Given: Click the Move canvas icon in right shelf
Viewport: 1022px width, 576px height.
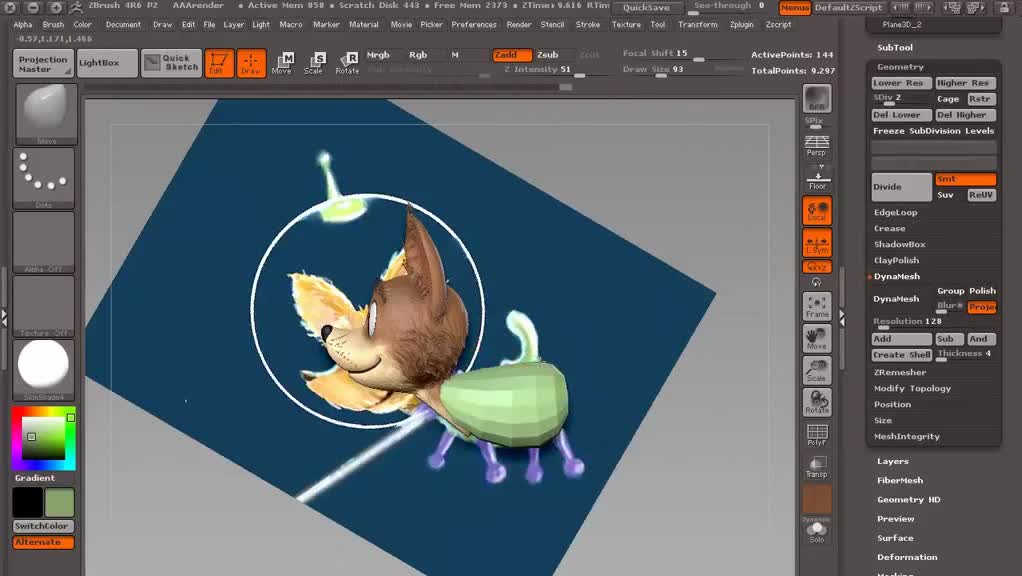Looking at the screenshot, I should click(x=817, y=338).
